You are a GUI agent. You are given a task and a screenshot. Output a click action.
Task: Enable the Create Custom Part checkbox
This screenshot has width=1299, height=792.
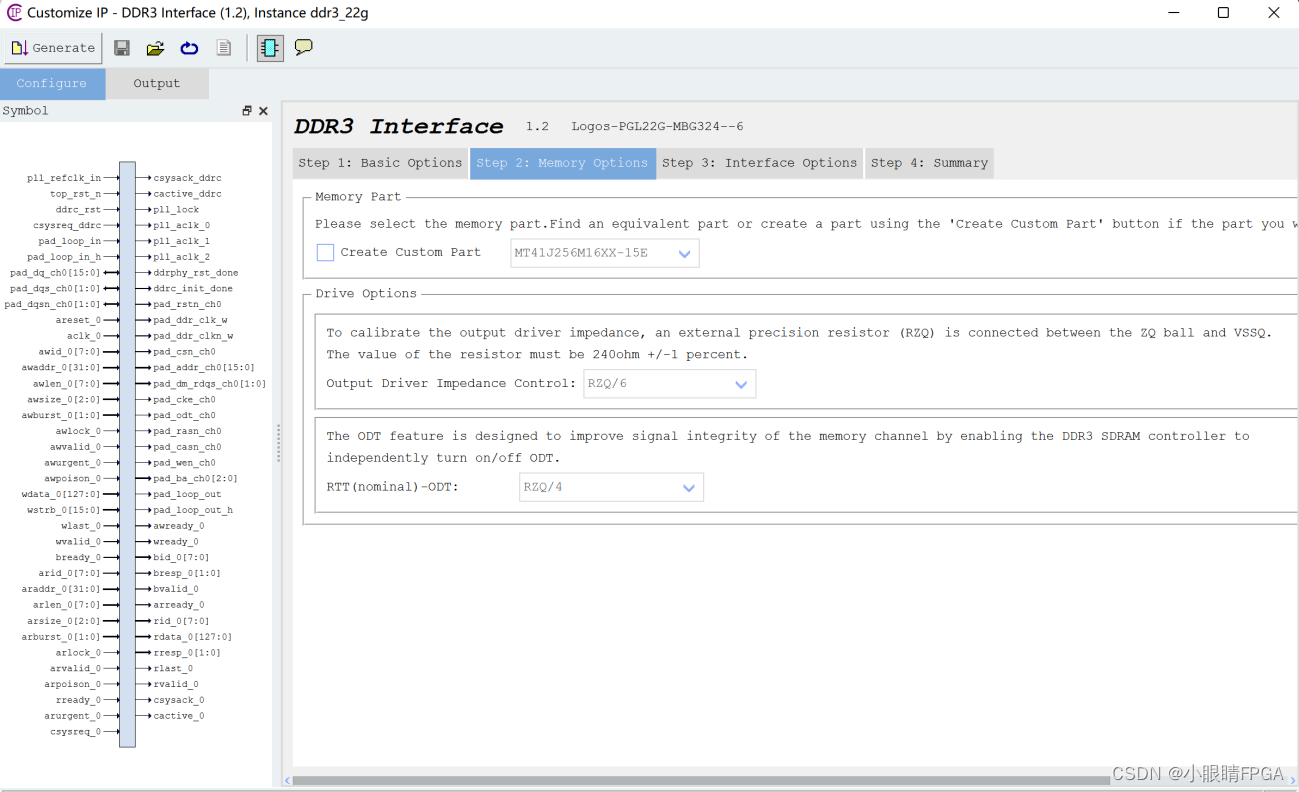(x=325, y=253)
